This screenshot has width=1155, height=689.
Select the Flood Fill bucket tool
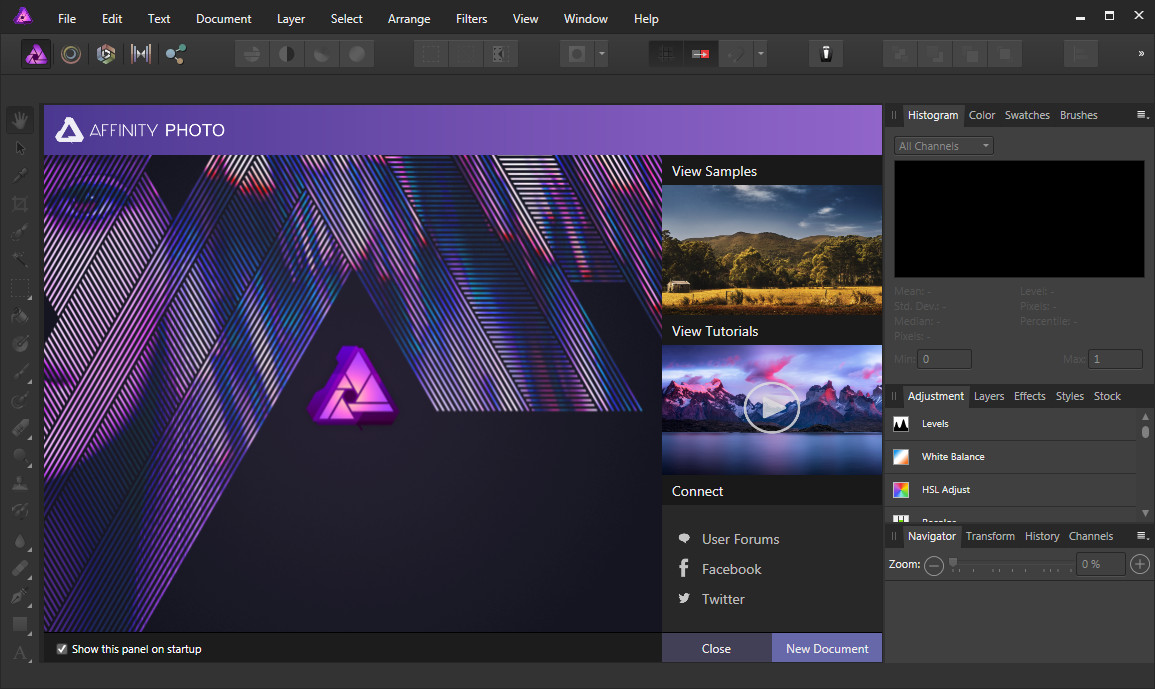tap(20, 316)
